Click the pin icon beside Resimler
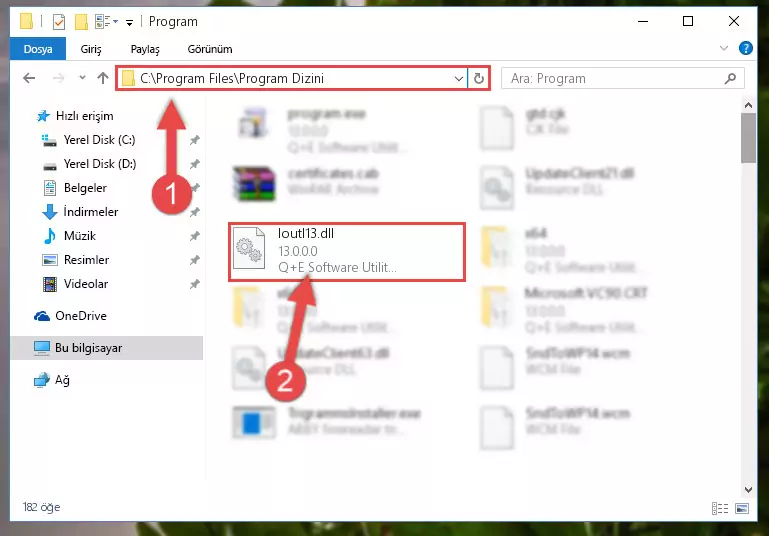769x536 pixels. [x=195, y=260]
